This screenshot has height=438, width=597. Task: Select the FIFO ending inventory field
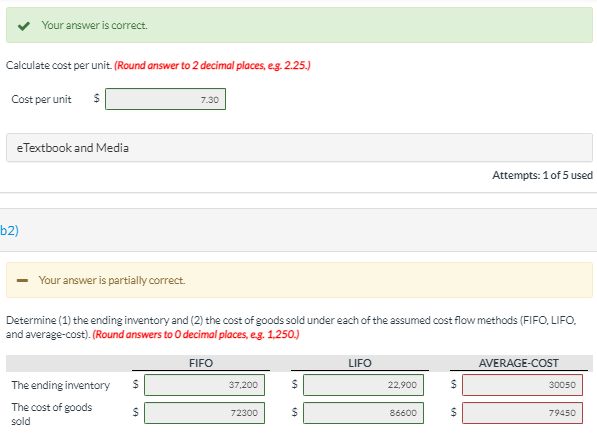[204, 385]
